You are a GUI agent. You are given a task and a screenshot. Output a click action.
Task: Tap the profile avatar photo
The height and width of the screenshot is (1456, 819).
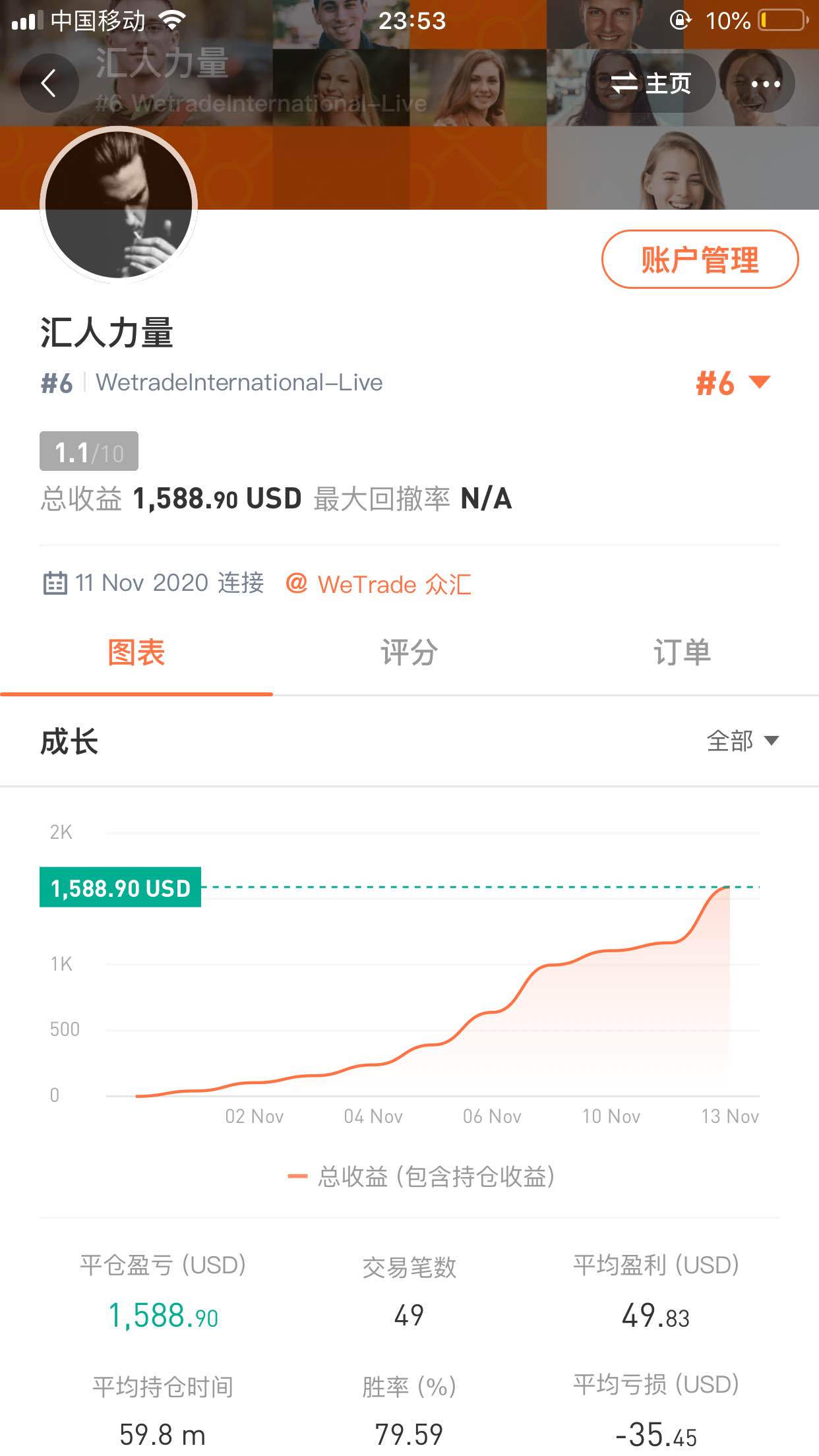119,204
